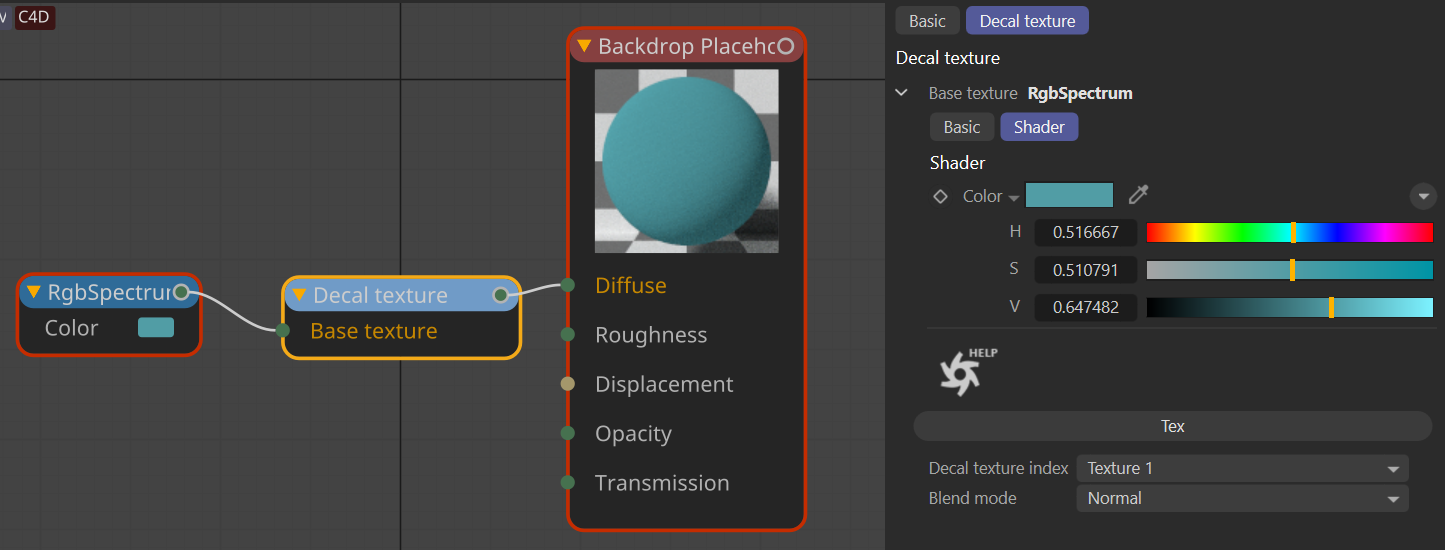Open the Blend mode dropdown
Image resolution: width=1445 pixels, height=550 pixels.
pyautogui.click(x=1242, y=498)
